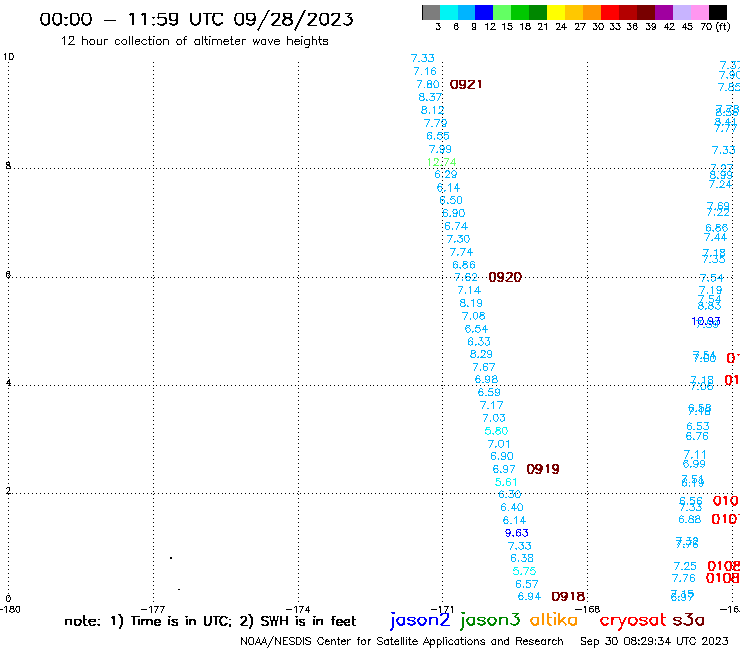Click the wave height value '6.33'
The height and width of the screenshot is (650, 740).
479,341
